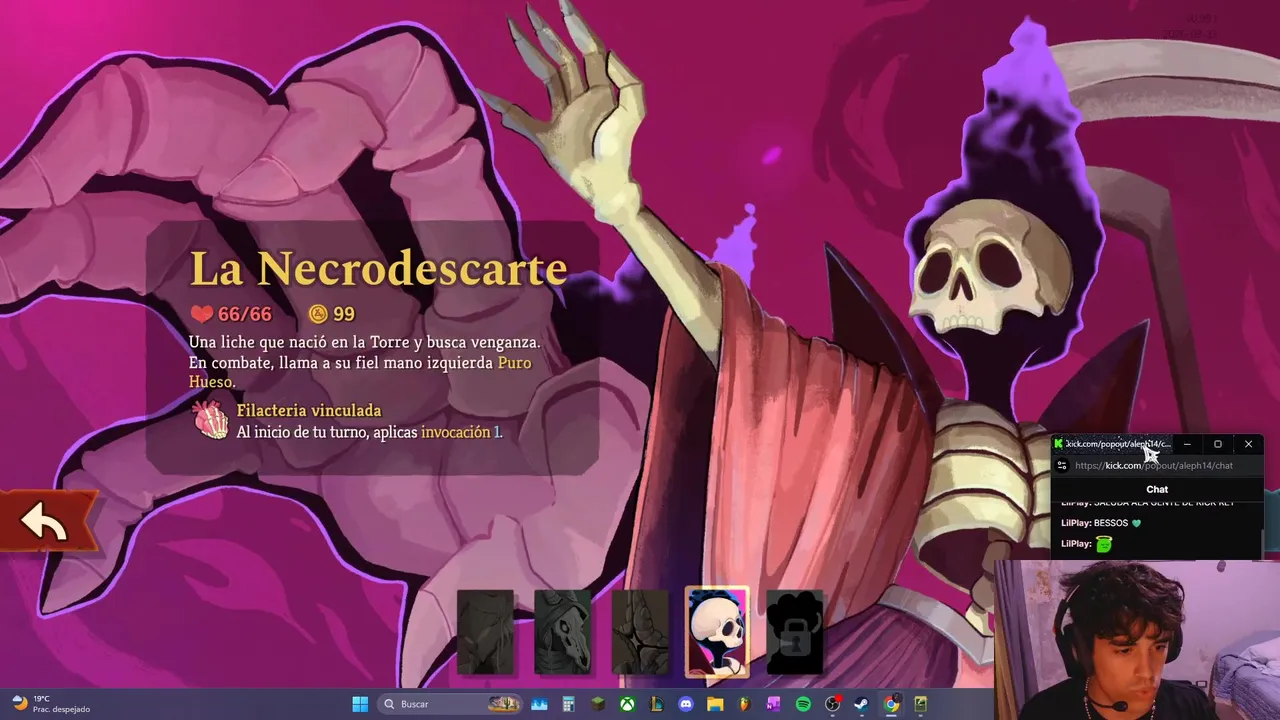Click the Chat header in Kick popup
Viewport: 1280px width, 720px height.
1157,489
